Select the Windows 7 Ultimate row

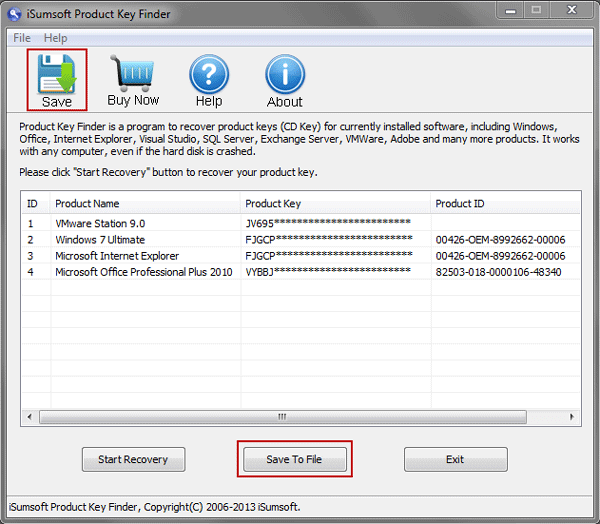(x=301, y=240)
